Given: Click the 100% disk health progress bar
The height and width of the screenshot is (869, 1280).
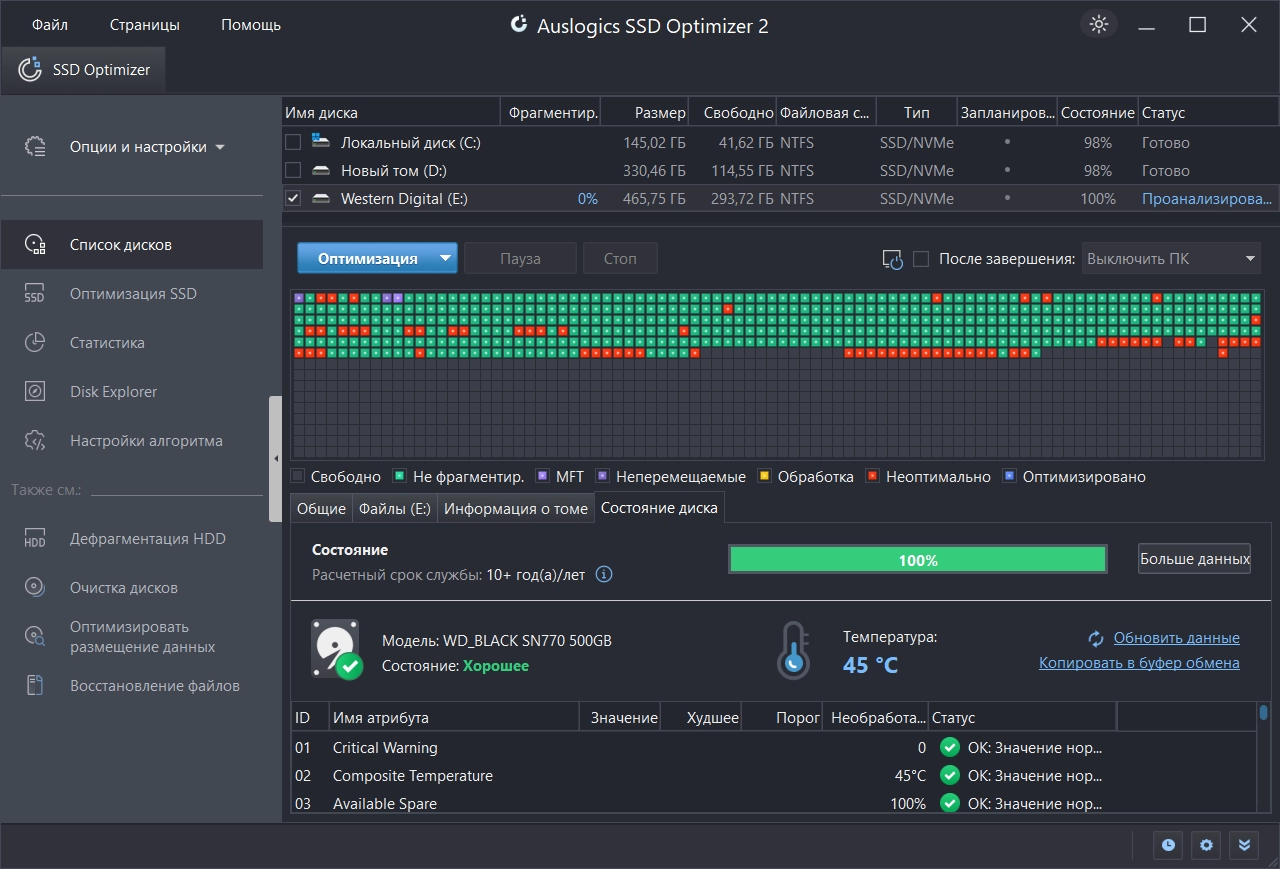Looking at the screenshot, I should 917,560.
